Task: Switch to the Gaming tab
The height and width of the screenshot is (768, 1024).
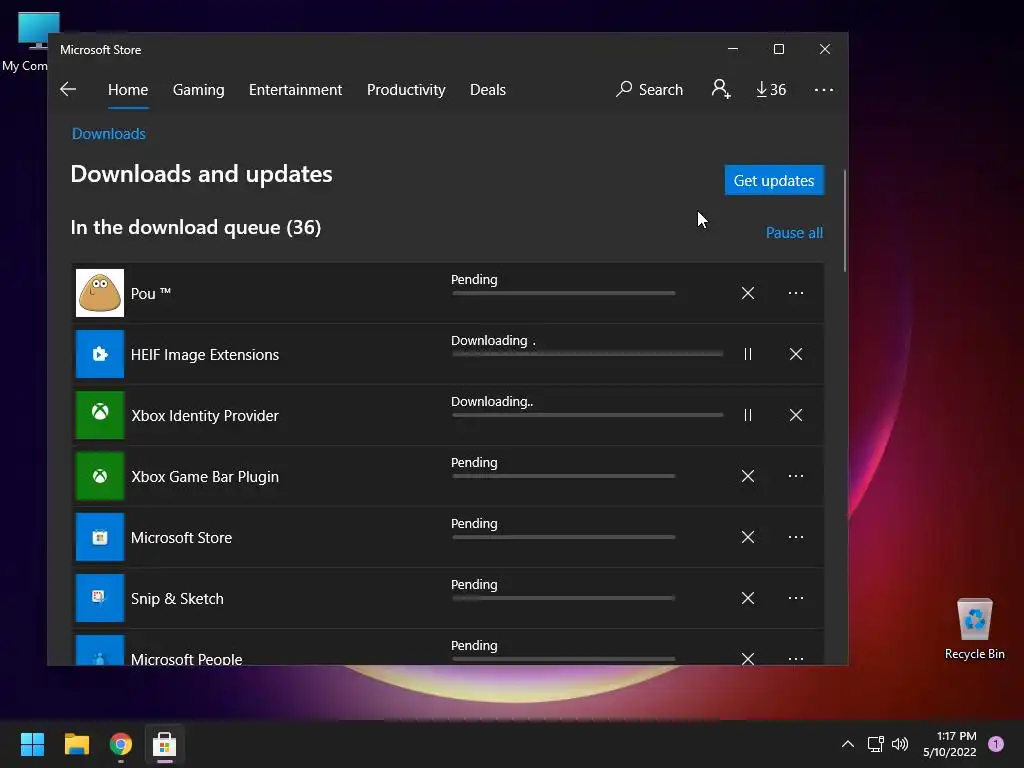Action: (199, 89)
